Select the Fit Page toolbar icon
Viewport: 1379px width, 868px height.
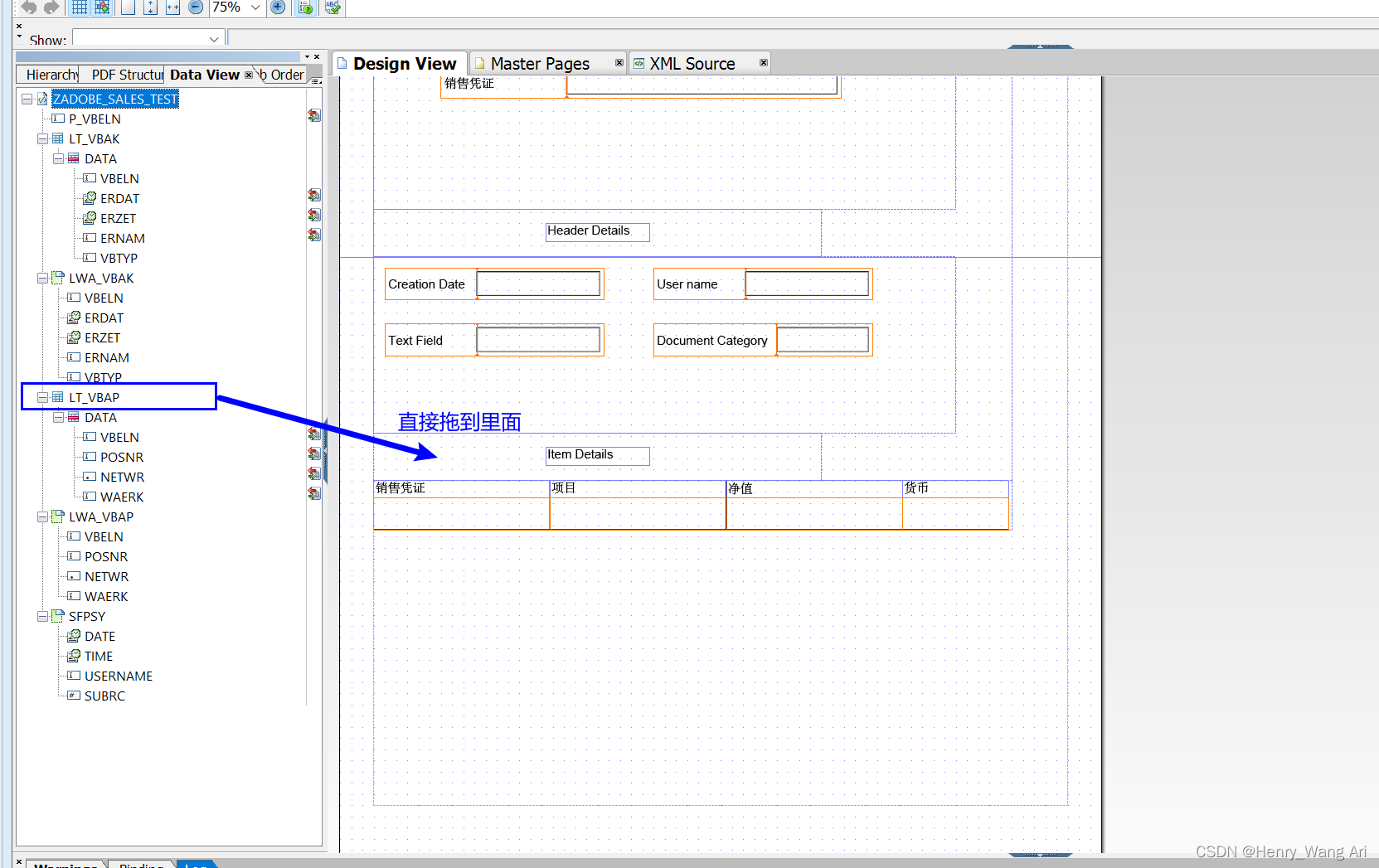tap(128, 7)
